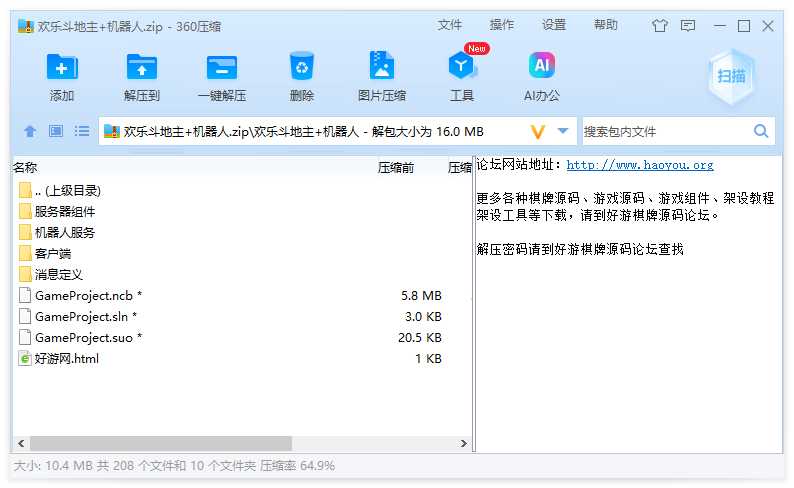Expand the address bar path dropdown arrow
794x488 pixels.
point(563,131)
